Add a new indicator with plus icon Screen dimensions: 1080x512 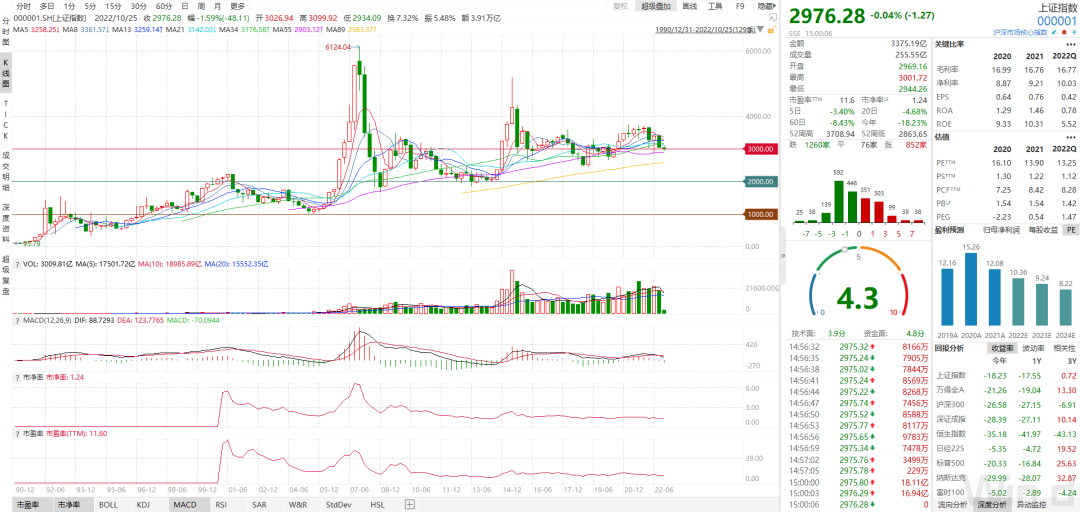pos(410,504)
